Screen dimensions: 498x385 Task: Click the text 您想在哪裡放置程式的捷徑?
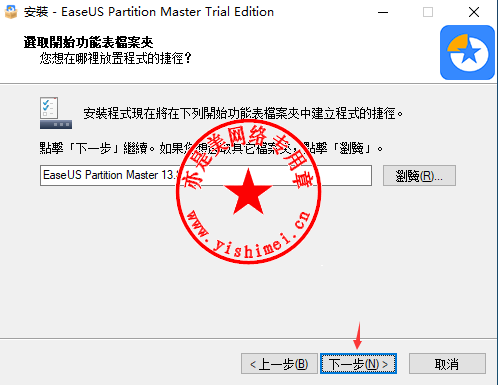coord(116,58)
